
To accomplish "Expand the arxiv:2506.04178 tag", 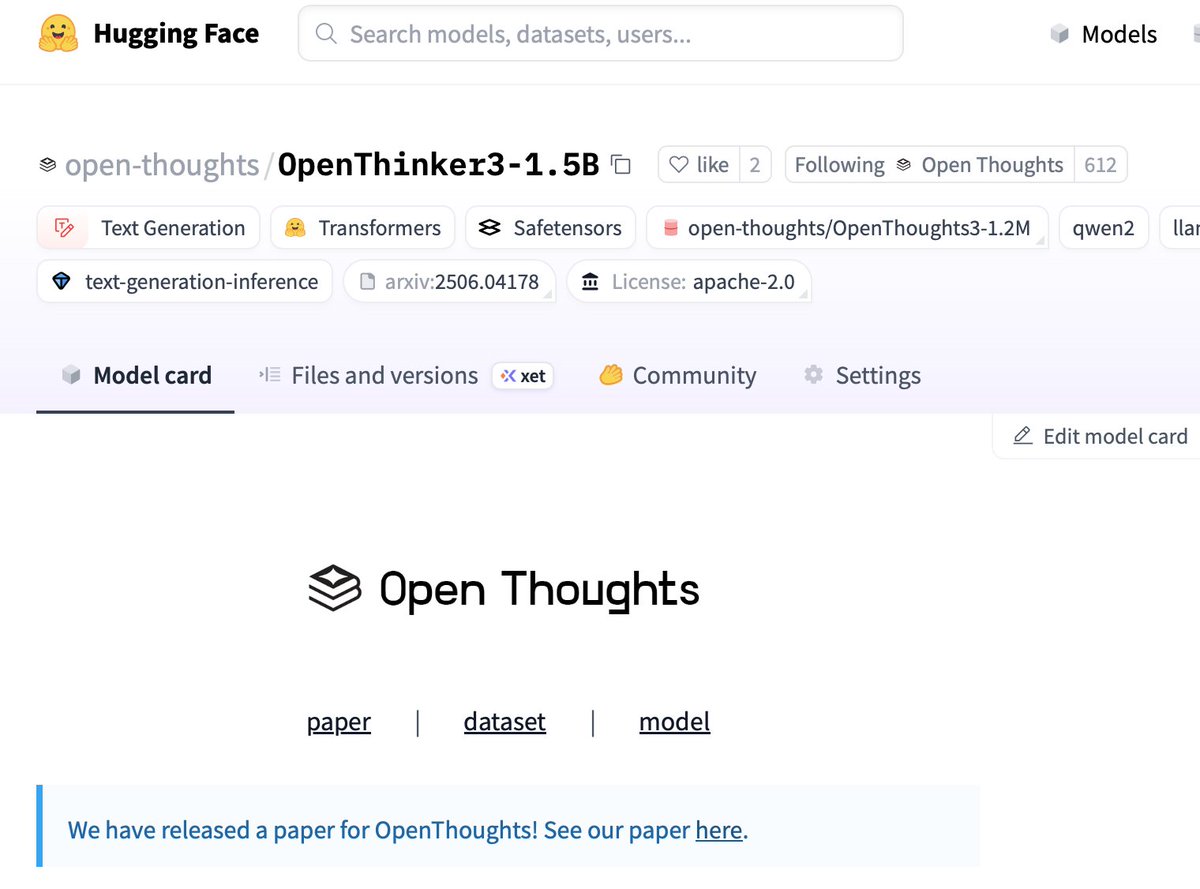I will pos(449,282).
